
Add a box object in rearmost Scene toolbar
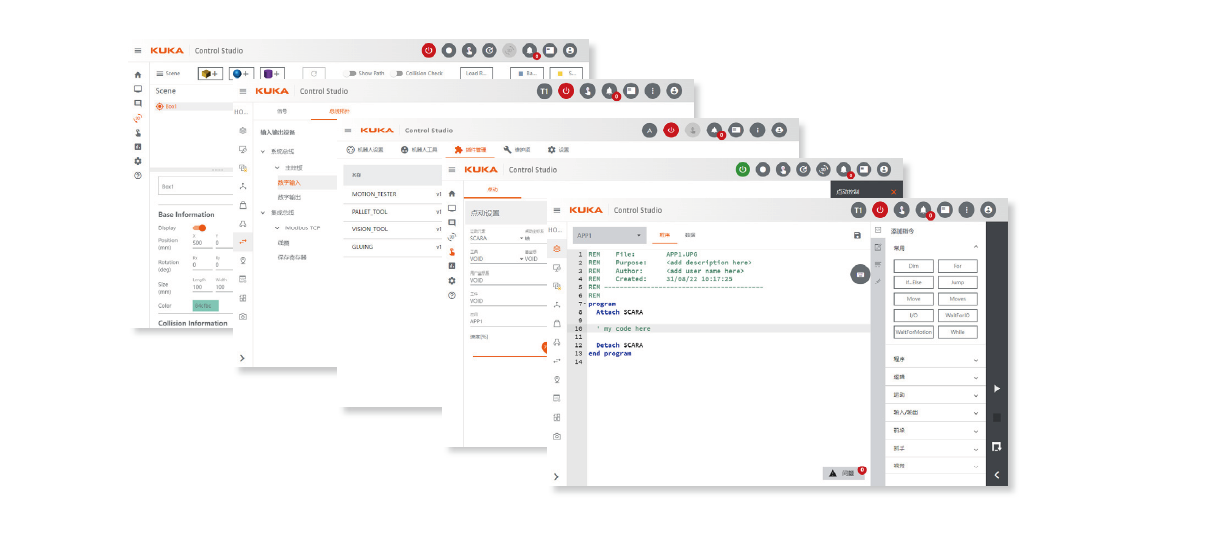[210, 73]
